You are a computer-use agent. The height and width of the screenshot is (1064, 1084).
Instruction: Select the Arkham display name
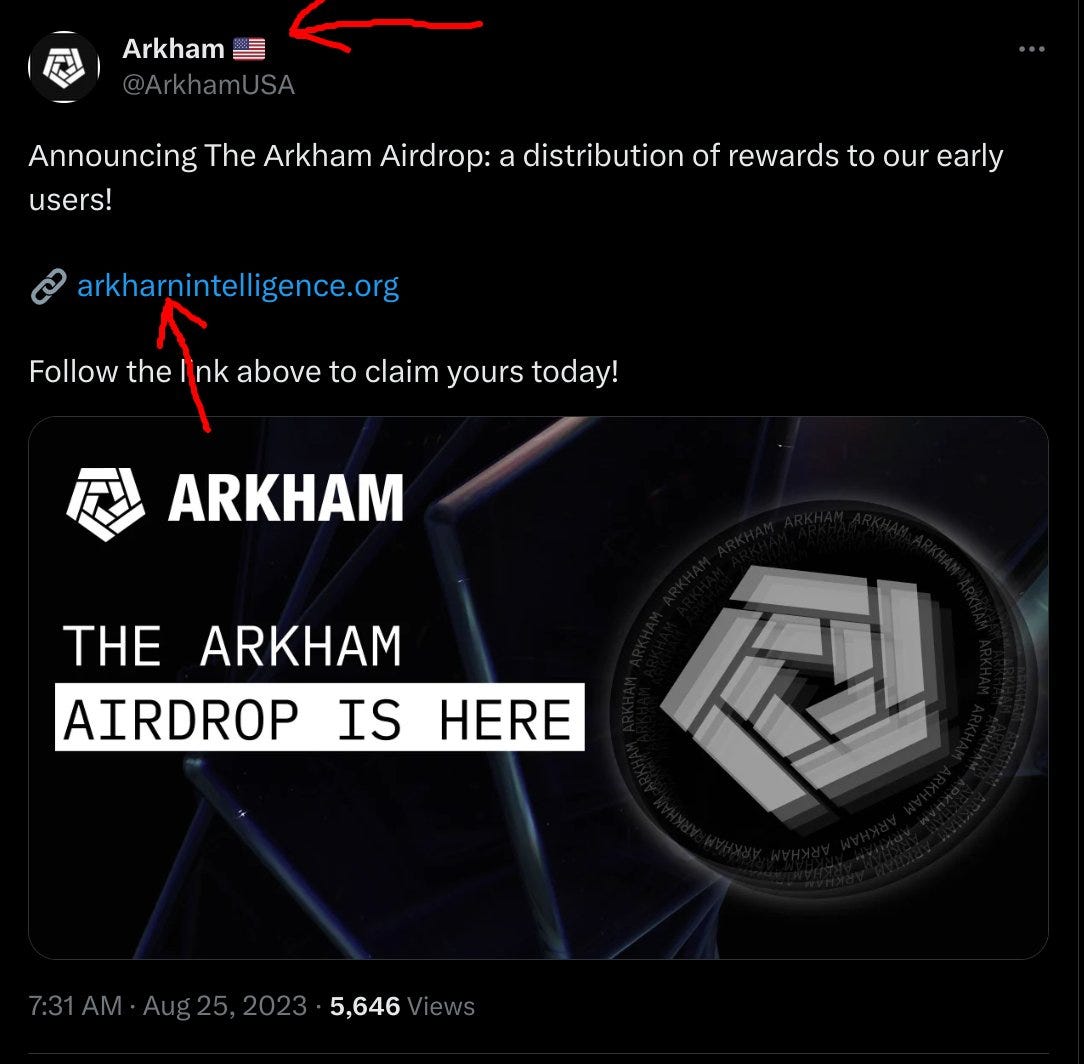(174, 49)
